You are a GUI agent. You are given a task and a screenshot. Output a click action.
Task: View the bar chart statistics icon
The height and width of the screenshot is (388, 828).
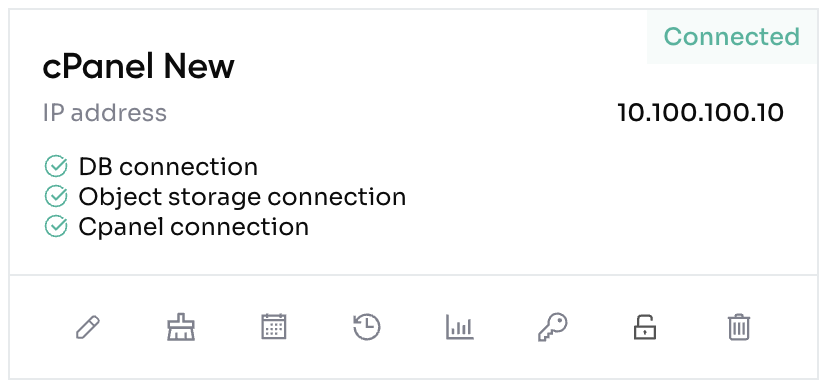click(459, 327)
